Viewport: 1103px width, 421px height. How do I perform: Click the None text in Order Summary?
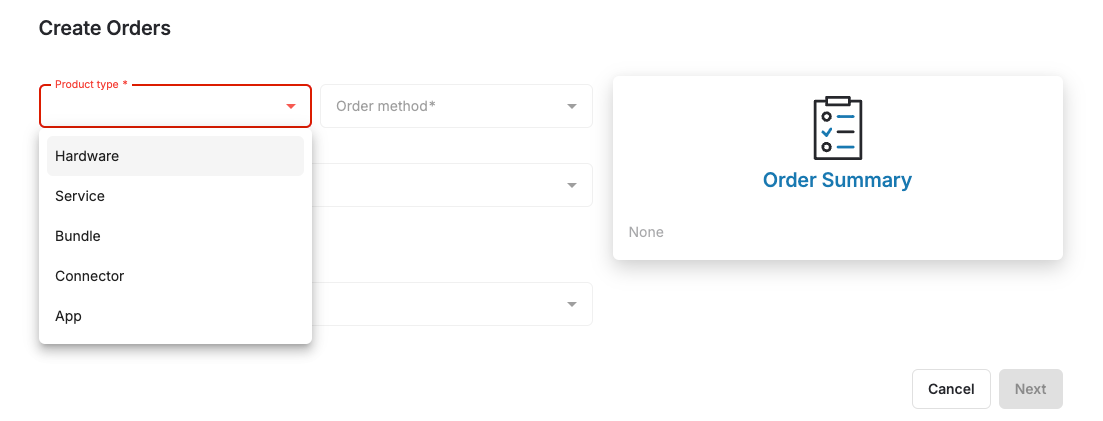[x=646, y=232]
